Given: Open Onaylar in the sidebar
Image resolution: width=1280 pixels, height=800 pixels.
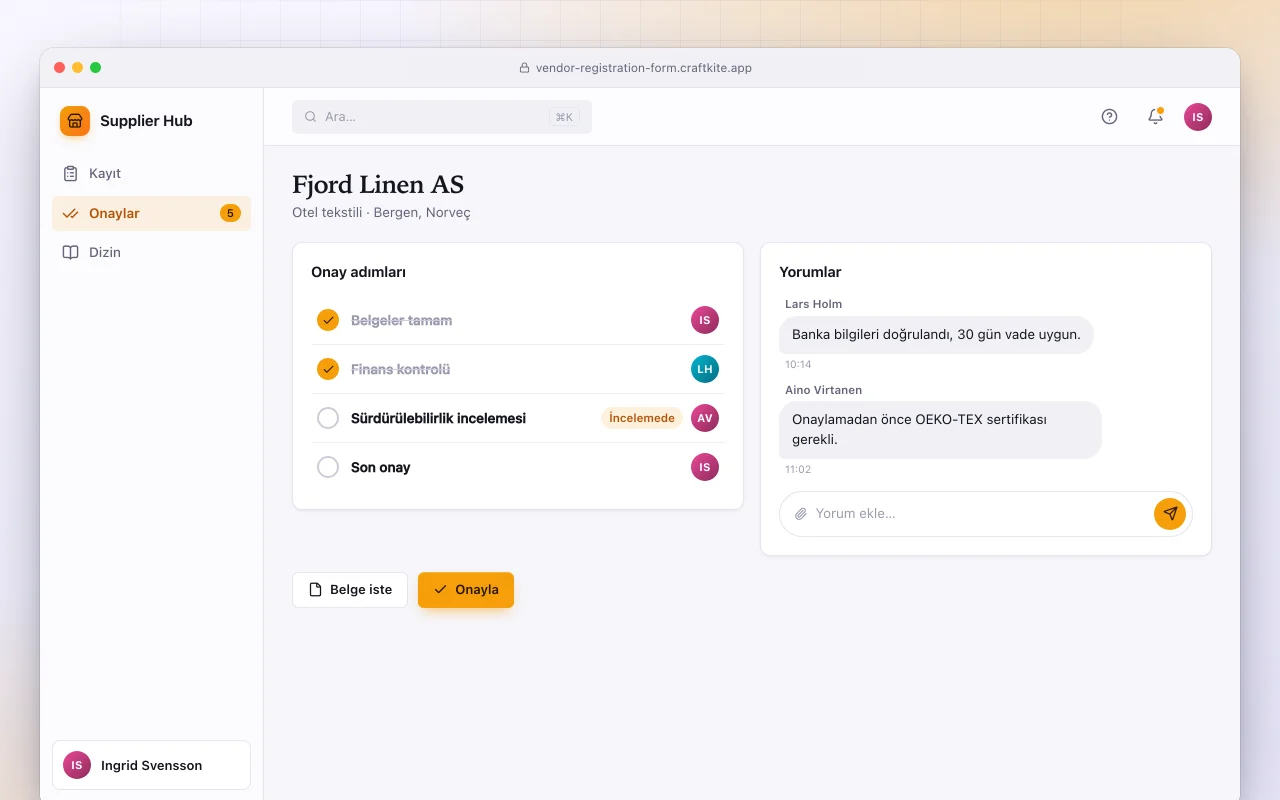Looking at the screenshot, I should tap(151, 213).
